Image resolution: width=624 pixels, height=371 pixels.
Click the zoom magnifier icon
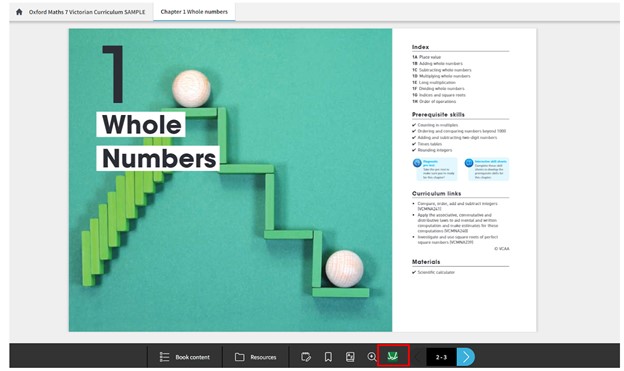(371, 357)
